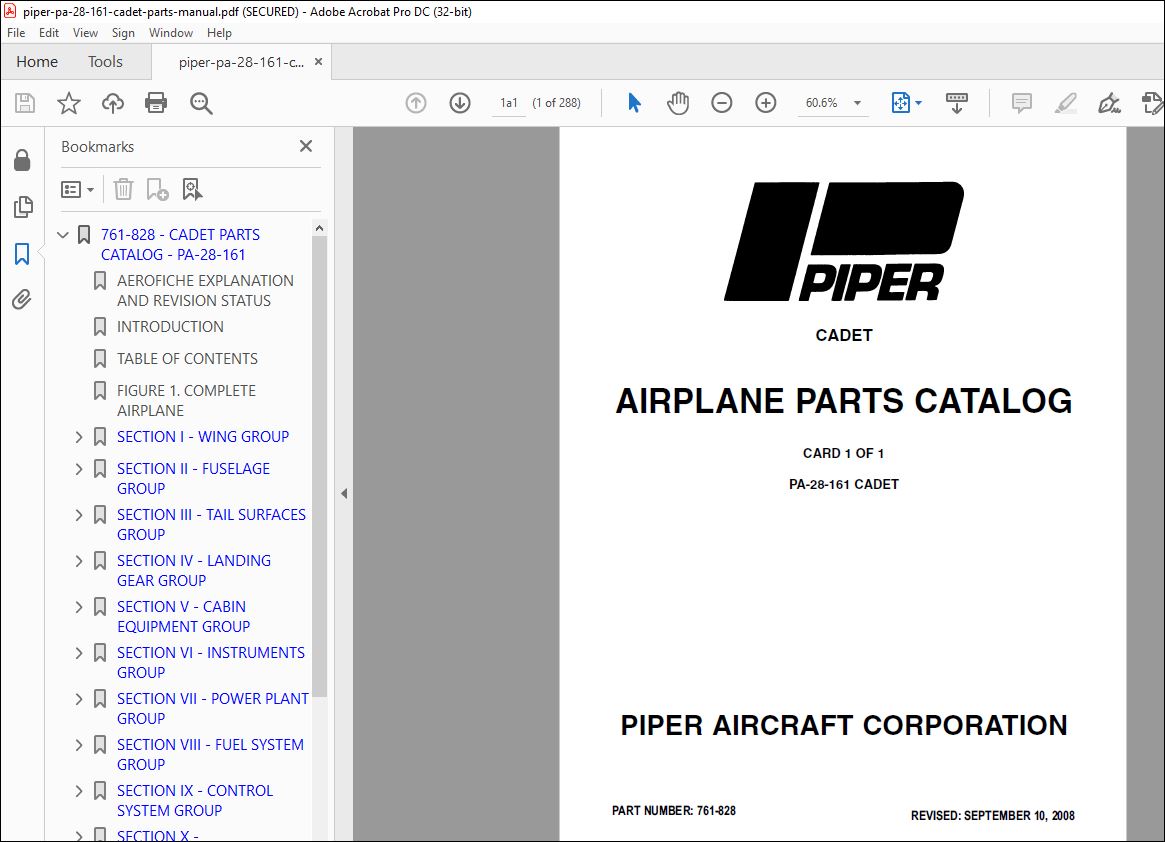The image size is (1165, 842).
Task: Add a comment note
Action: point(1022,103)
